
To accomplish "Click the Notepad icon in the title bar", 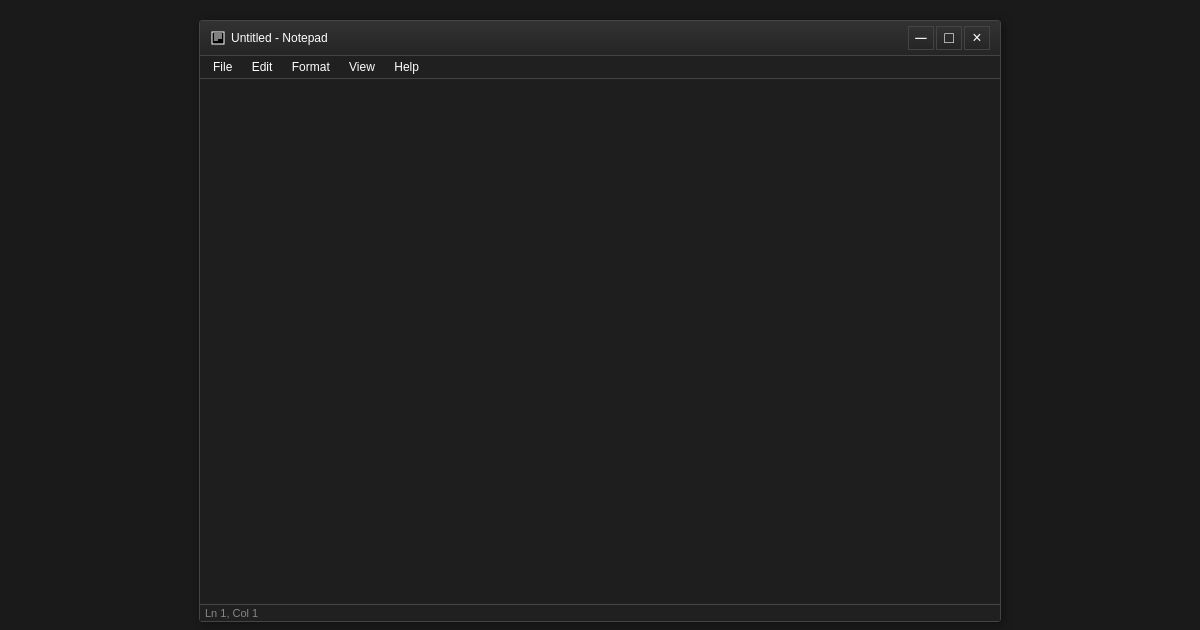I will 218,37.
